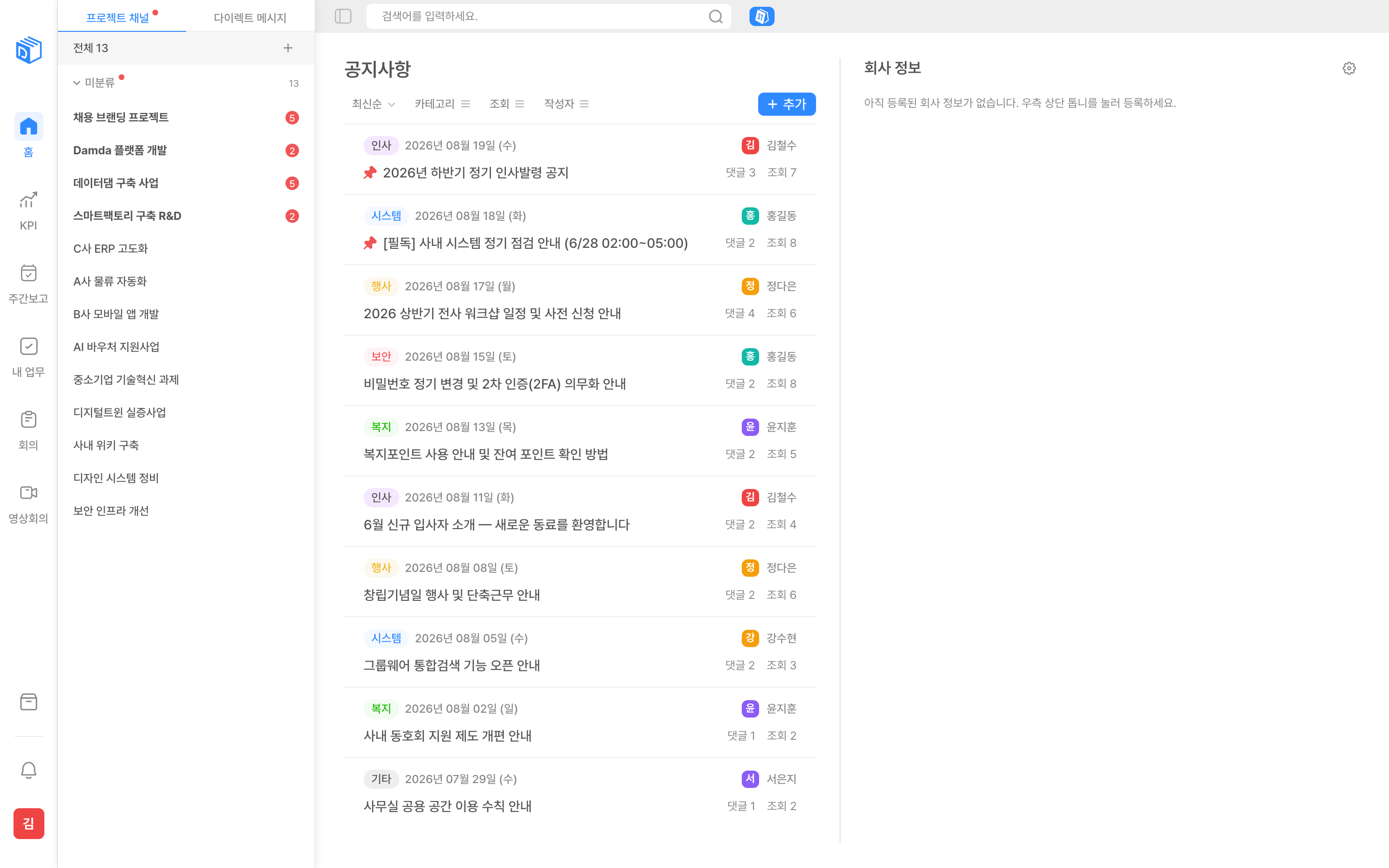Open the KPI chart icon

click(x=29, y=200)
